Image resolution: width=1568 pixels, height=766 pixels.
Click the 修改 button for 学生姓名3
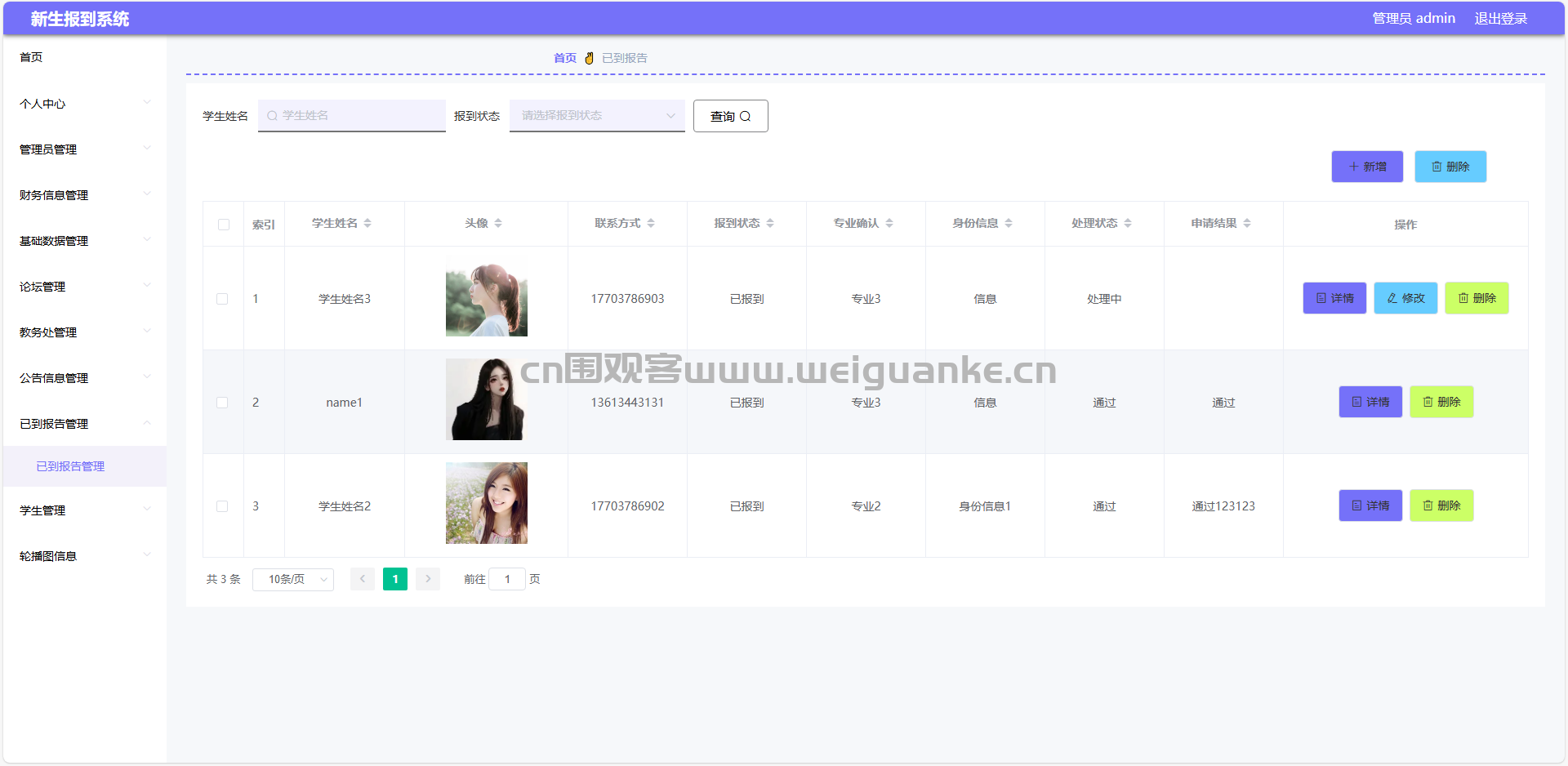coord(1405,298)
